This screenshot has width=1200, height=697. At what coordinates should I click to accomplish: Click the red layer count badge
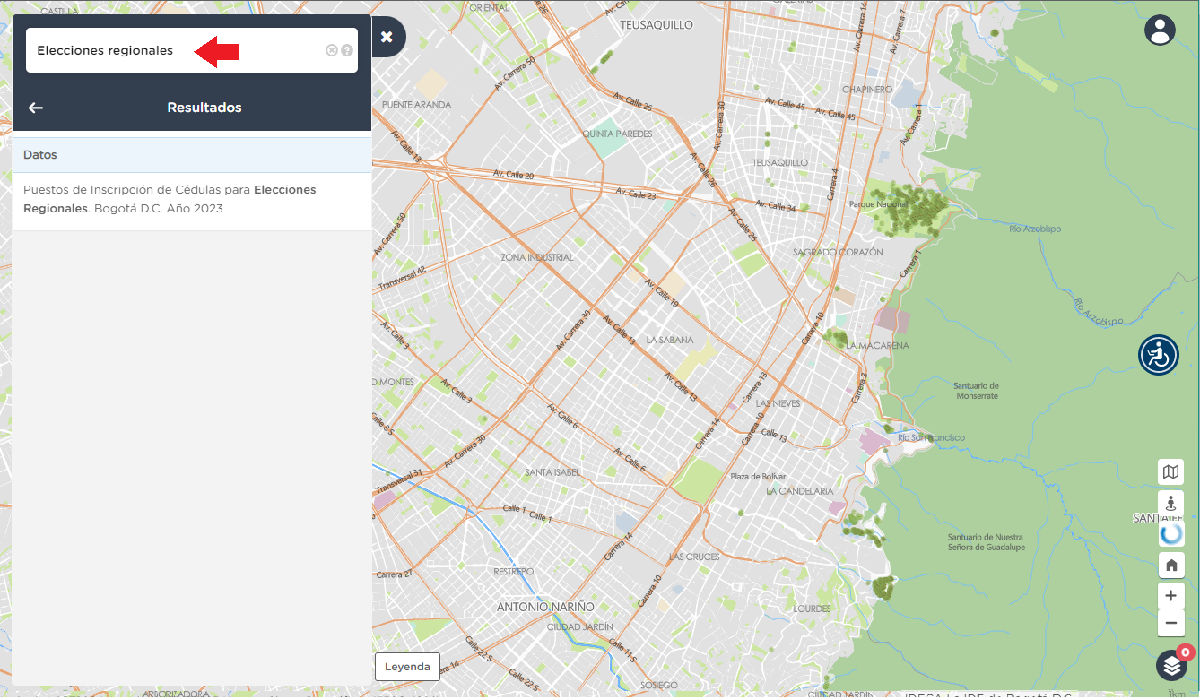pyautogui.click(x=1184, y=652)
